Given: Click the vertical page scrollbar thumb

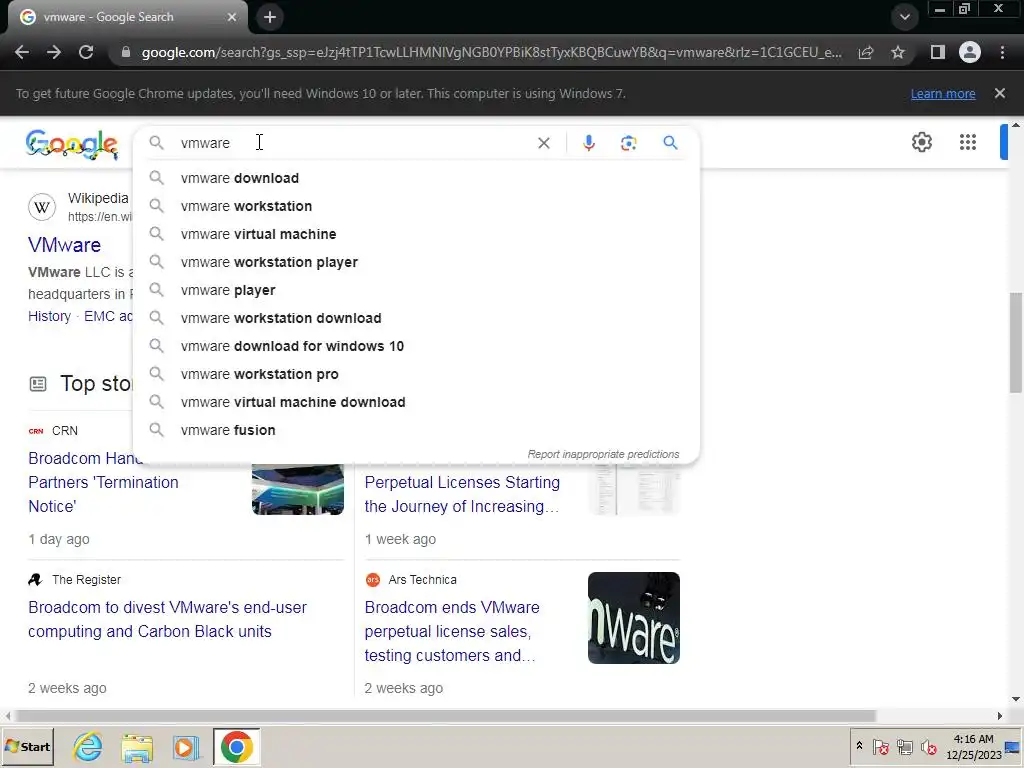Looking at the screenshot, I should pos(1016,342).
